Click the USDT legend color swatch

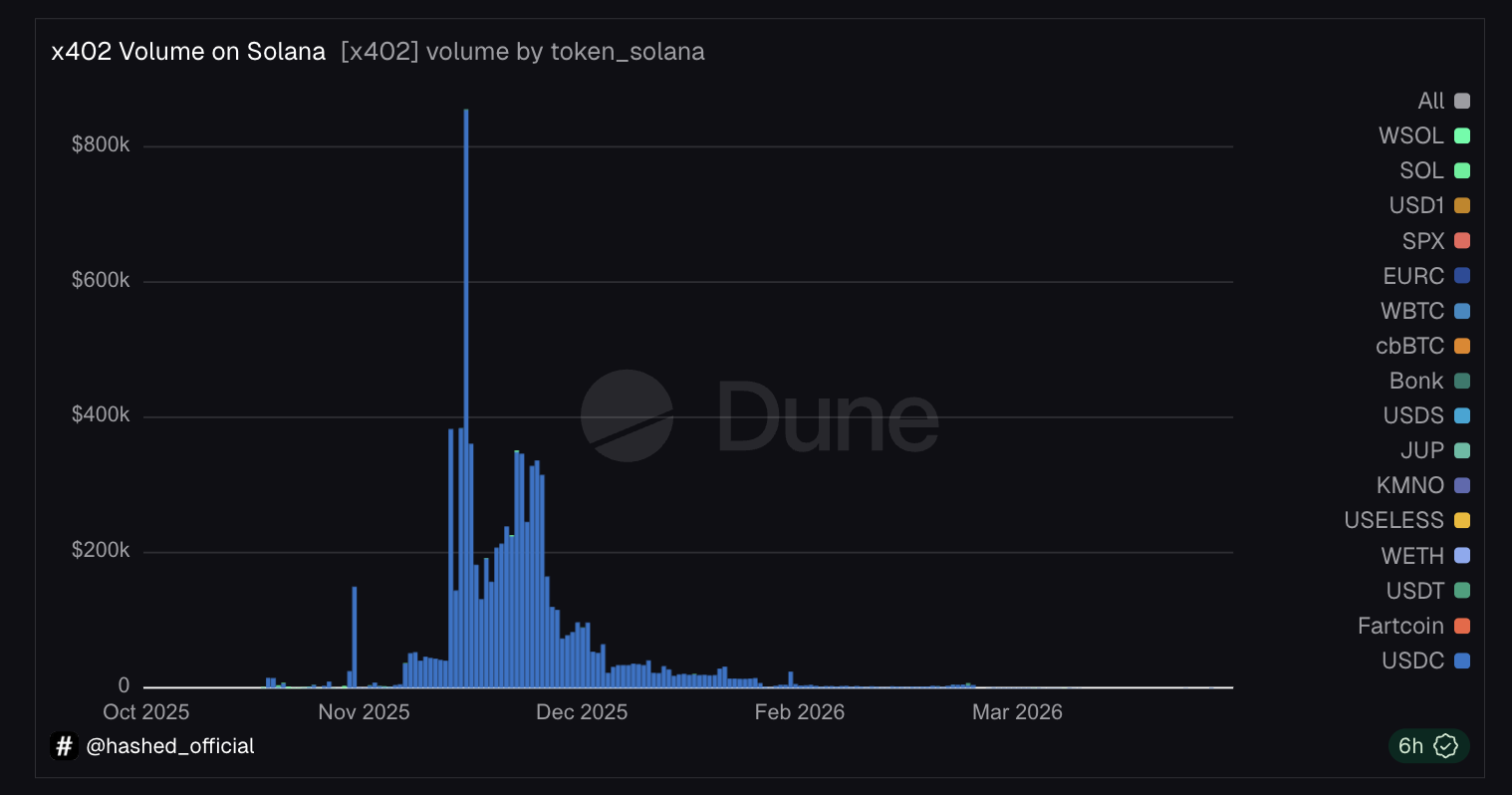(1462, 591)
